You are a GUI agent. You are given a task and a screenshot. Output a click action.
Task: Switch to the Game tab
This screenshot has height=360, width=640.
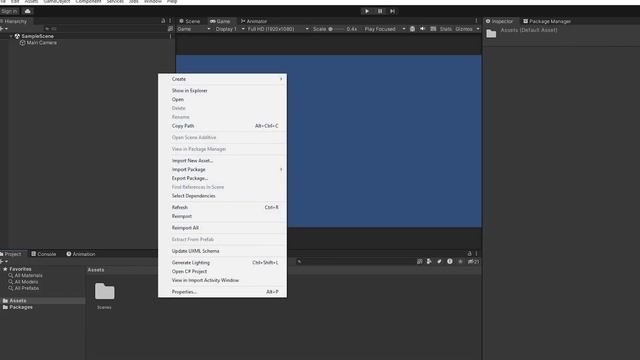(x=220, y=21)
